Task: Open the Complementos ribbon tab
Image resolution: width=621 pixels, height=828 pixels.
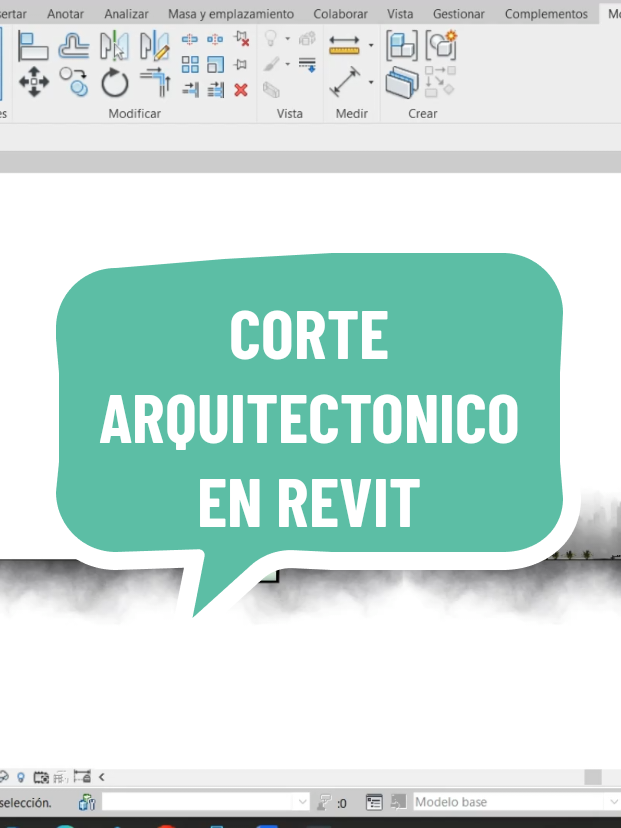Action: pos(546,14)
